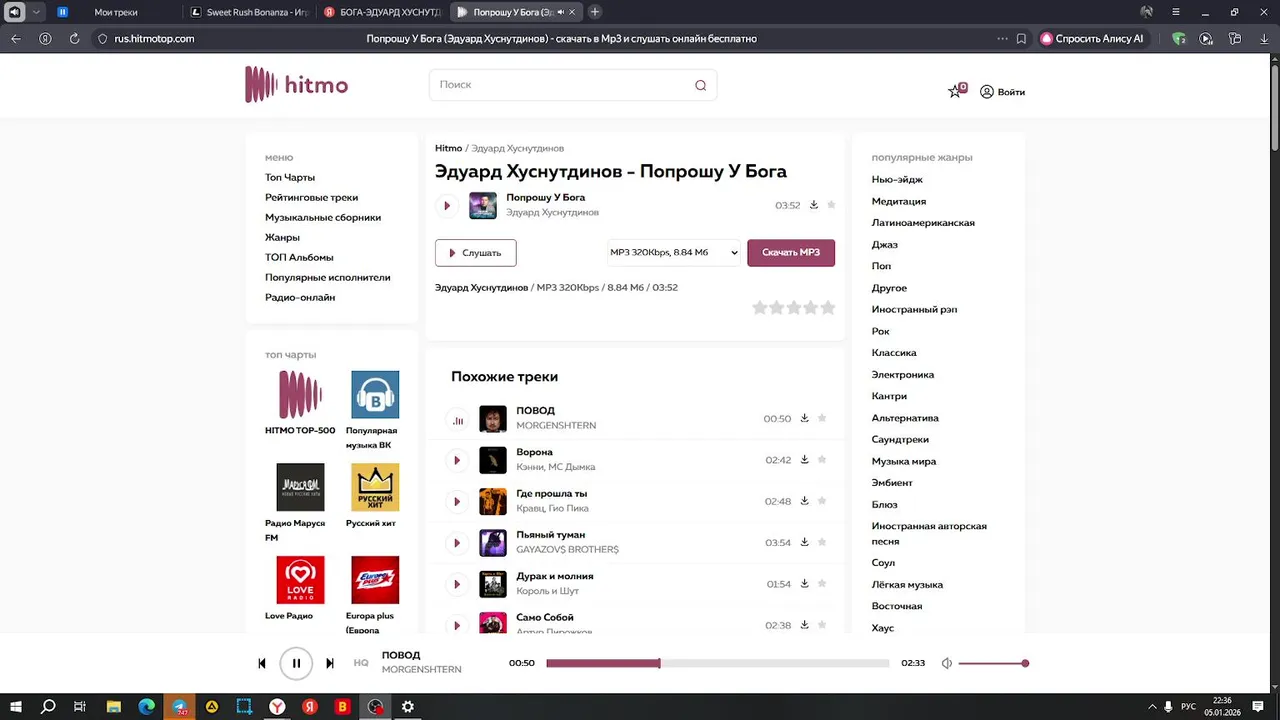Pause playback in bottom player
The width and height of the screenshot is (1280, 720).
point(296,663)
